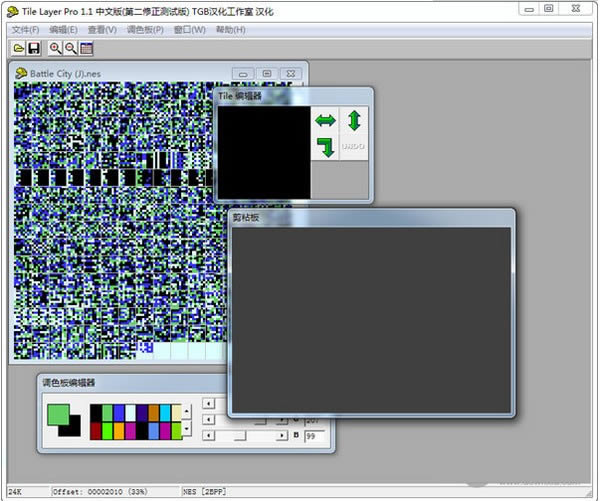Click the Battle City (J).nes window icon
The image size is (600, 501).
point(21,73)
